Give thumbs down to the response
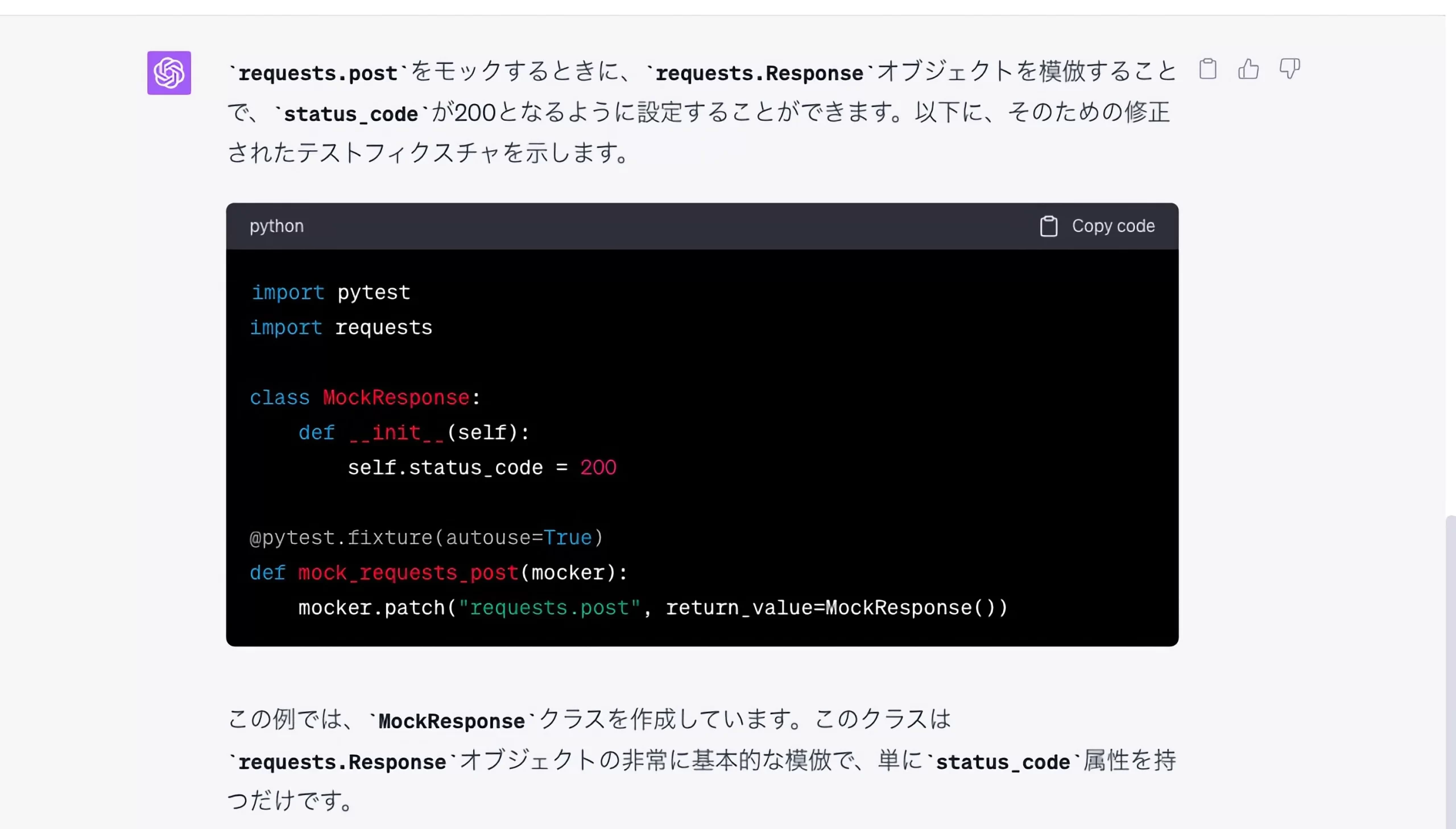1456x829 pixels. pos(1289,69)
